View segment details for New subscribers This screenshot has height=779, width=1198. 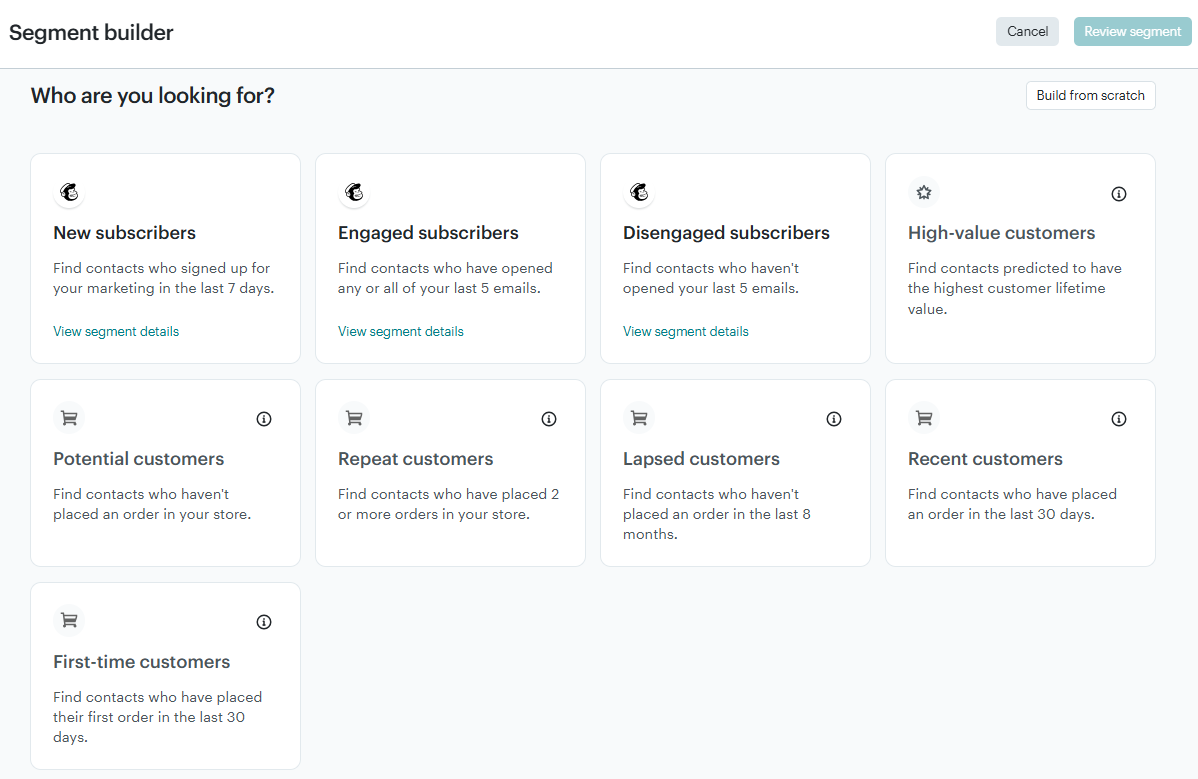pos(116,331)
